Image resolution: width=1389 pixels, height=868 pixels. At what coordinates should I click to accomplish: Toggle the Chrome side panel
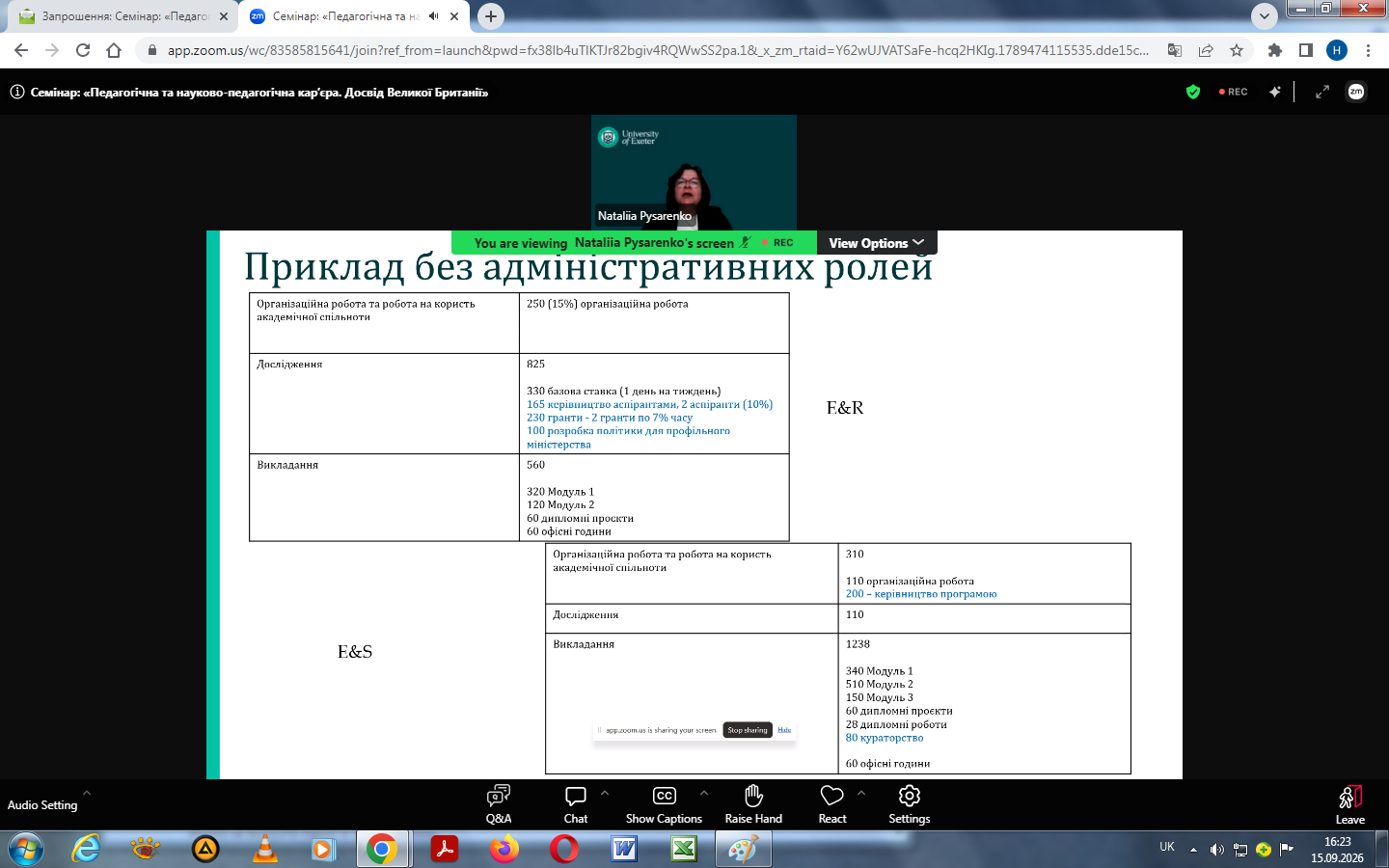pyautogui.click(x=1306, y=50)
